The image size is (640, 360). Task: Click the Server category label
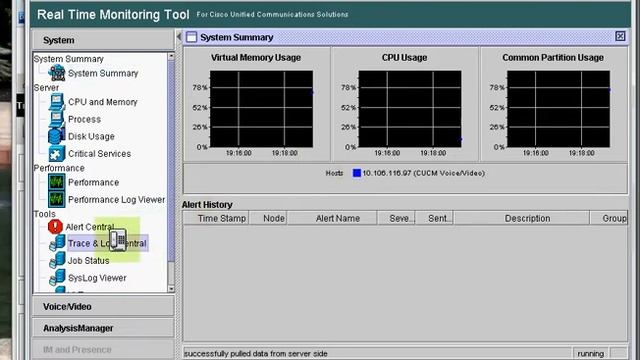click(46, 88)
